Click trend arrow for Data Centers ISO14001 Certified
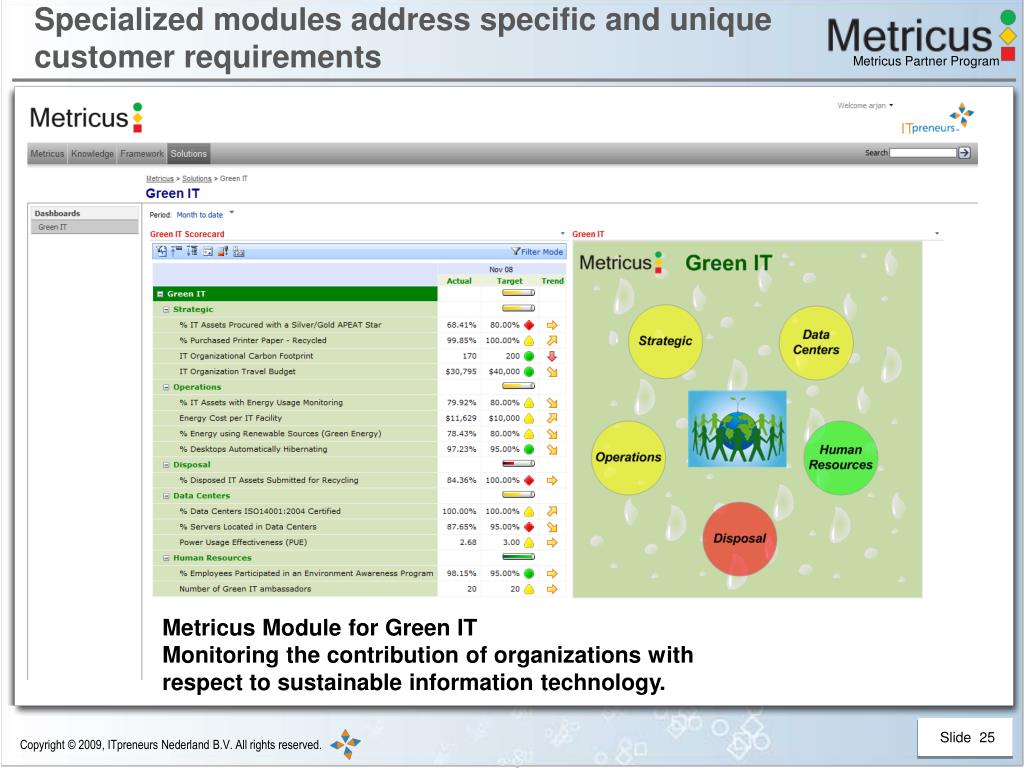The image size is (1024, 768). pos(552,512)
